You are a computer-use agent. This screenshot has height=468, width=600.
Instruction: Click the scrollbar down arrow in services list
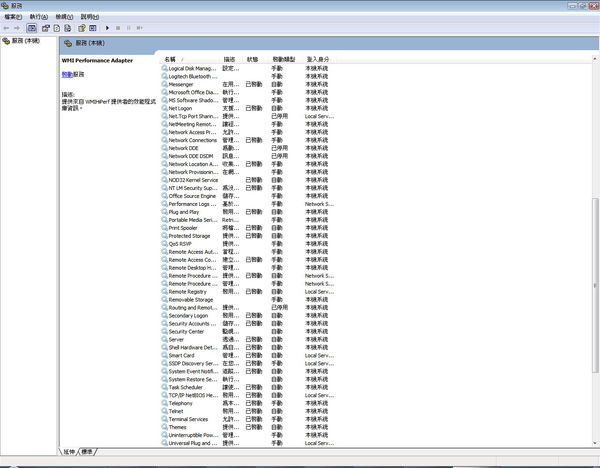[595, 443]
